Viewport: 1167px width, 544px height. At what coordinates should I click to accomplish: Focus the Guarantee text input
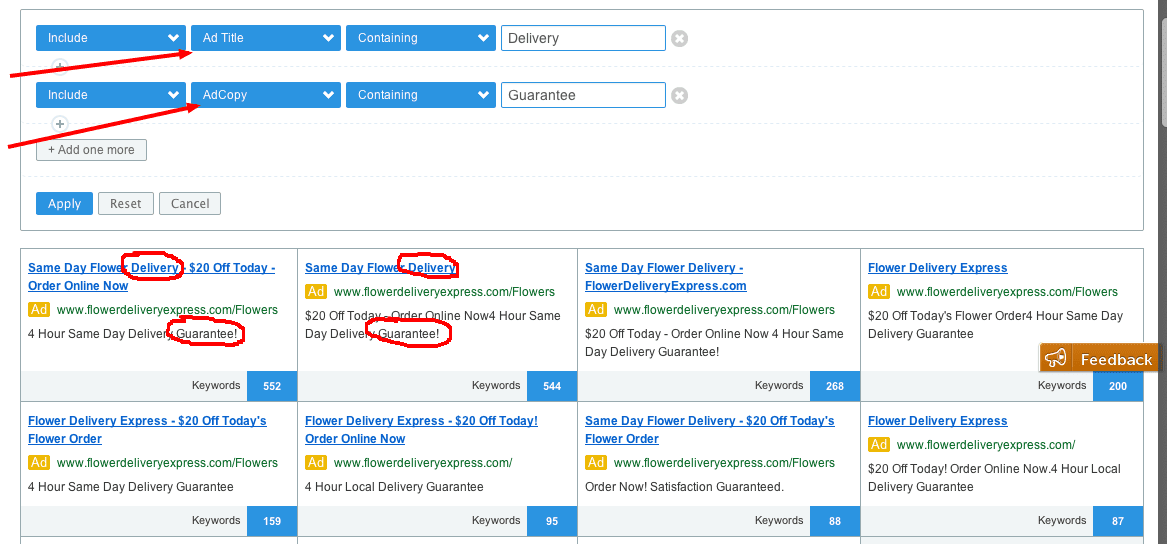pyautogui.click(x=582, y=95)
